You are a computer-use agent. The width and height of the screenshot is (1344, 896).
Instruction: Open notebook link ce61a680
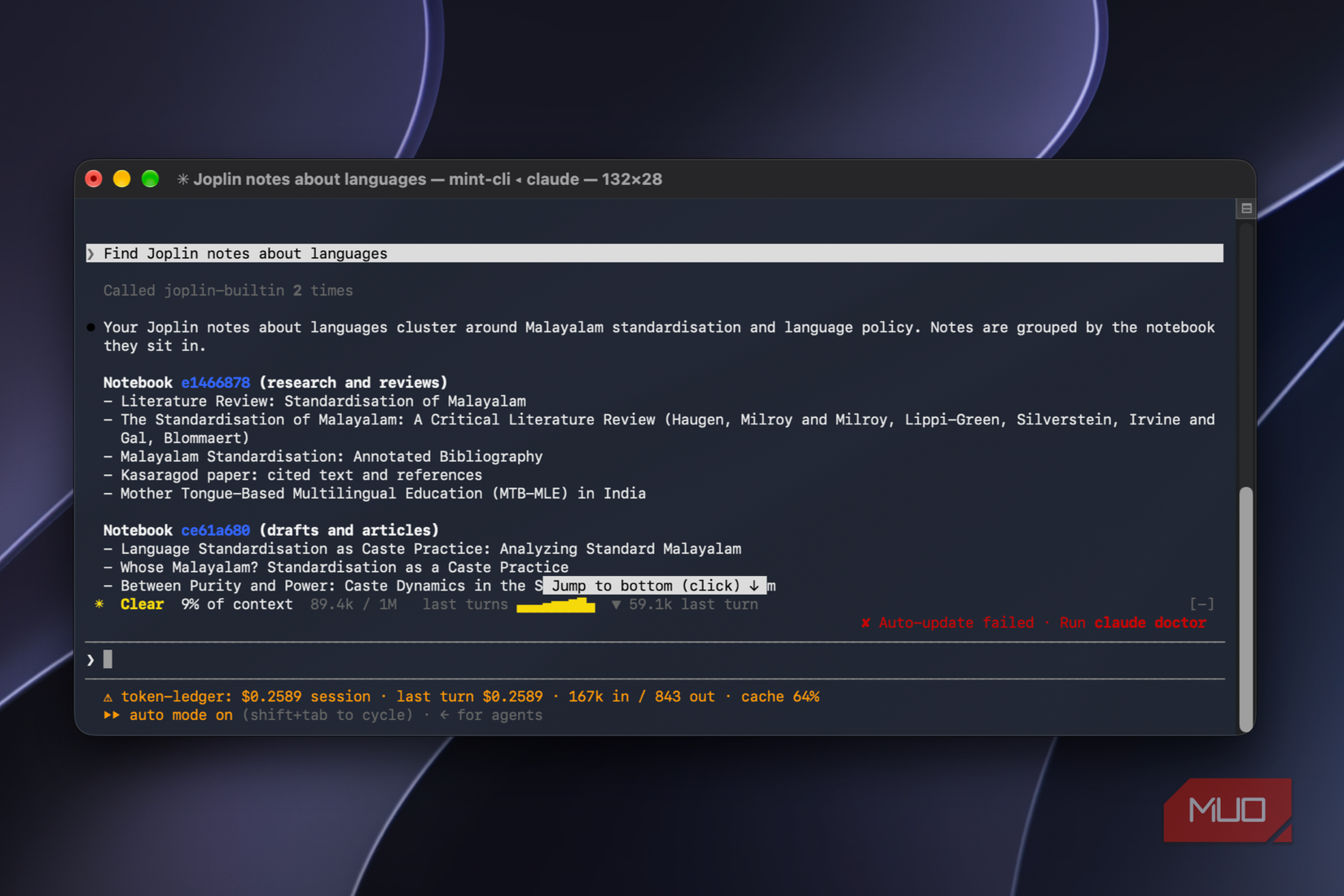pyautogui.click(x=215, y=530)
